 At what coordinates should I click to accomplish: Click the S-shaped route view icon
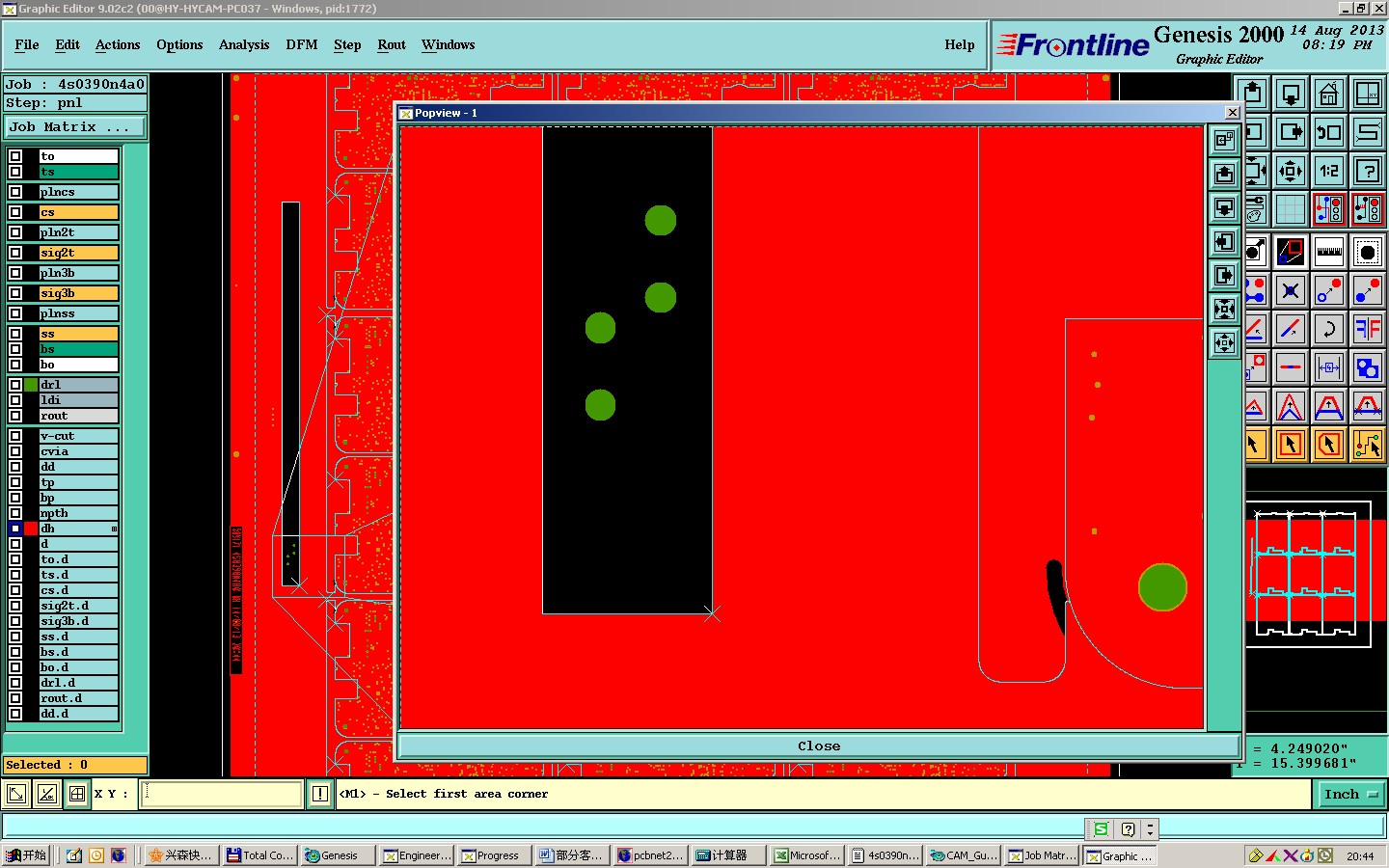coord(1368,132)
